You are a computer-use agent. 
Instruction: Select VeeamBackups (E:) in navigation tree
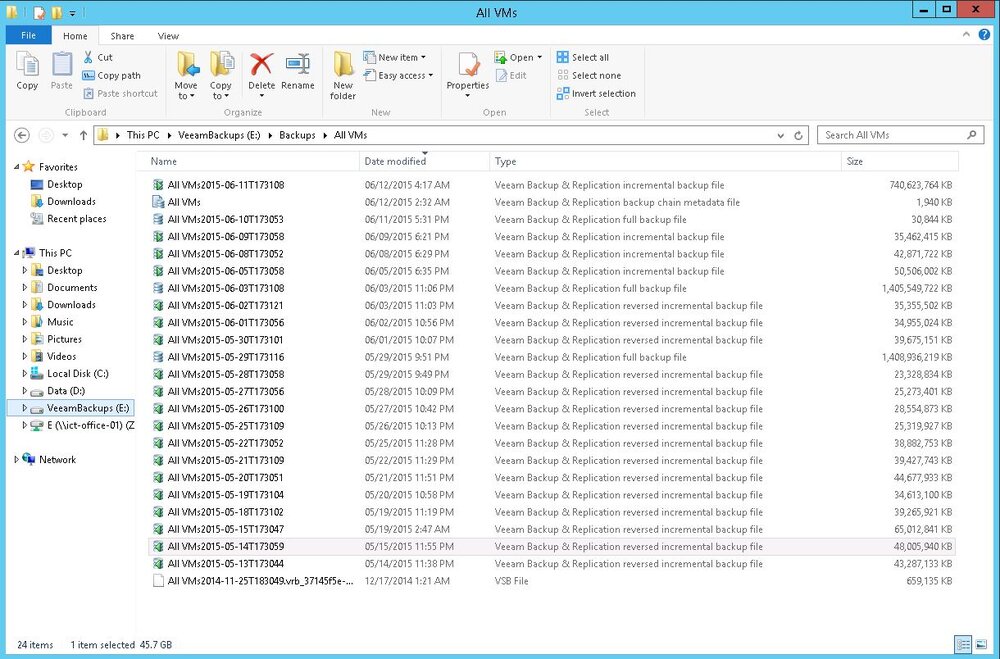pyautogui.click(x=88, y=408)
